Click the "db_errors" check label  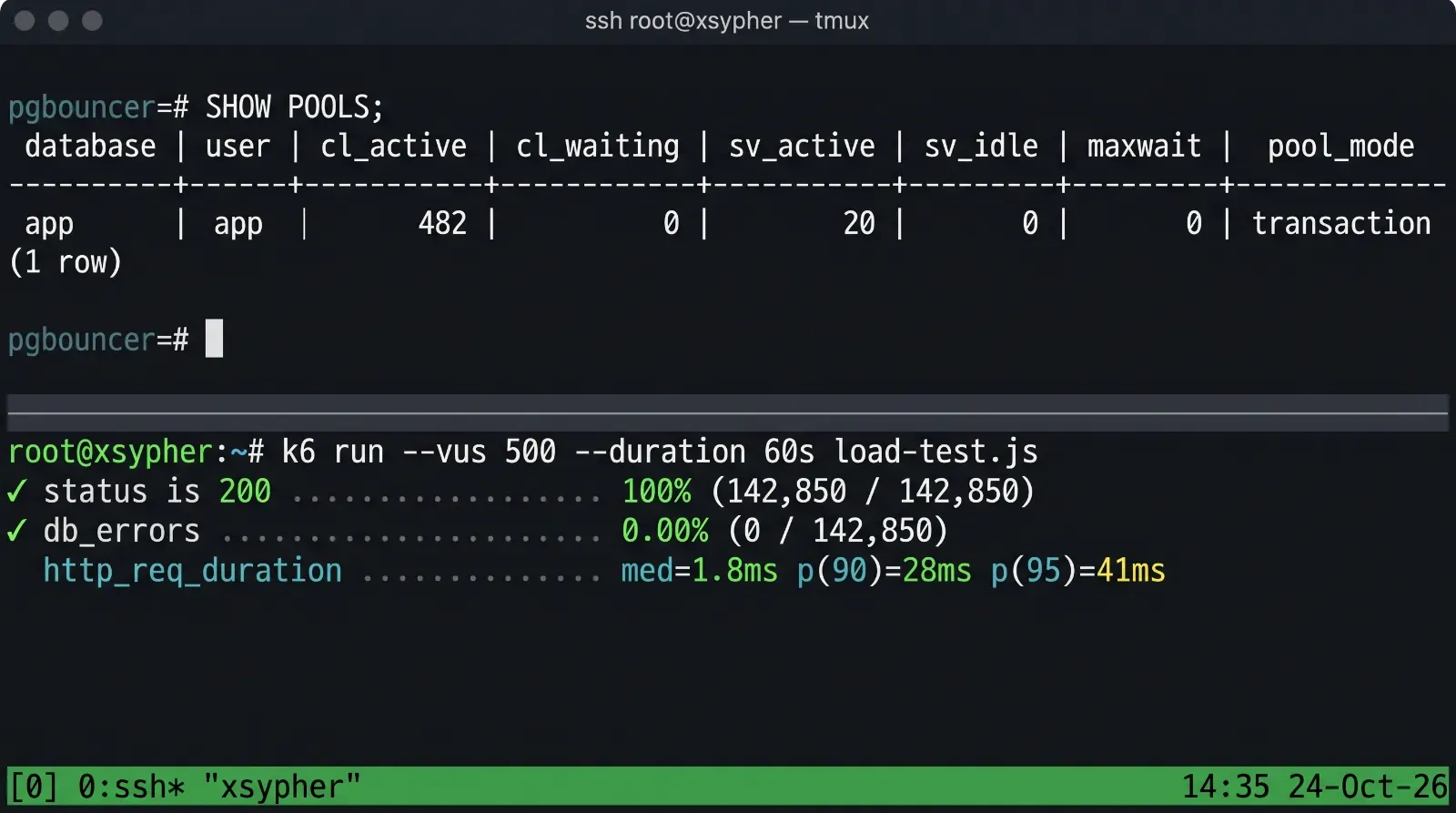tap(122, 531)
